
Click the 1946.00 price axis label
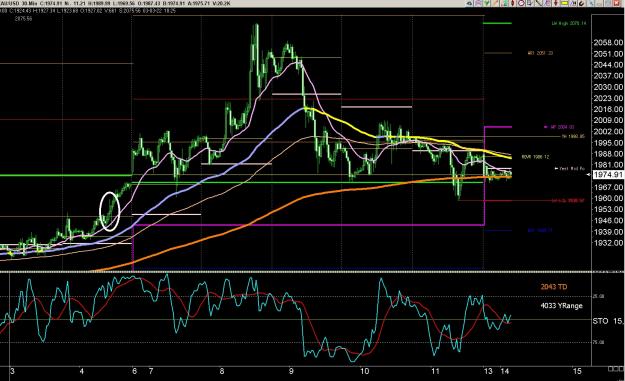click(608, 220)
